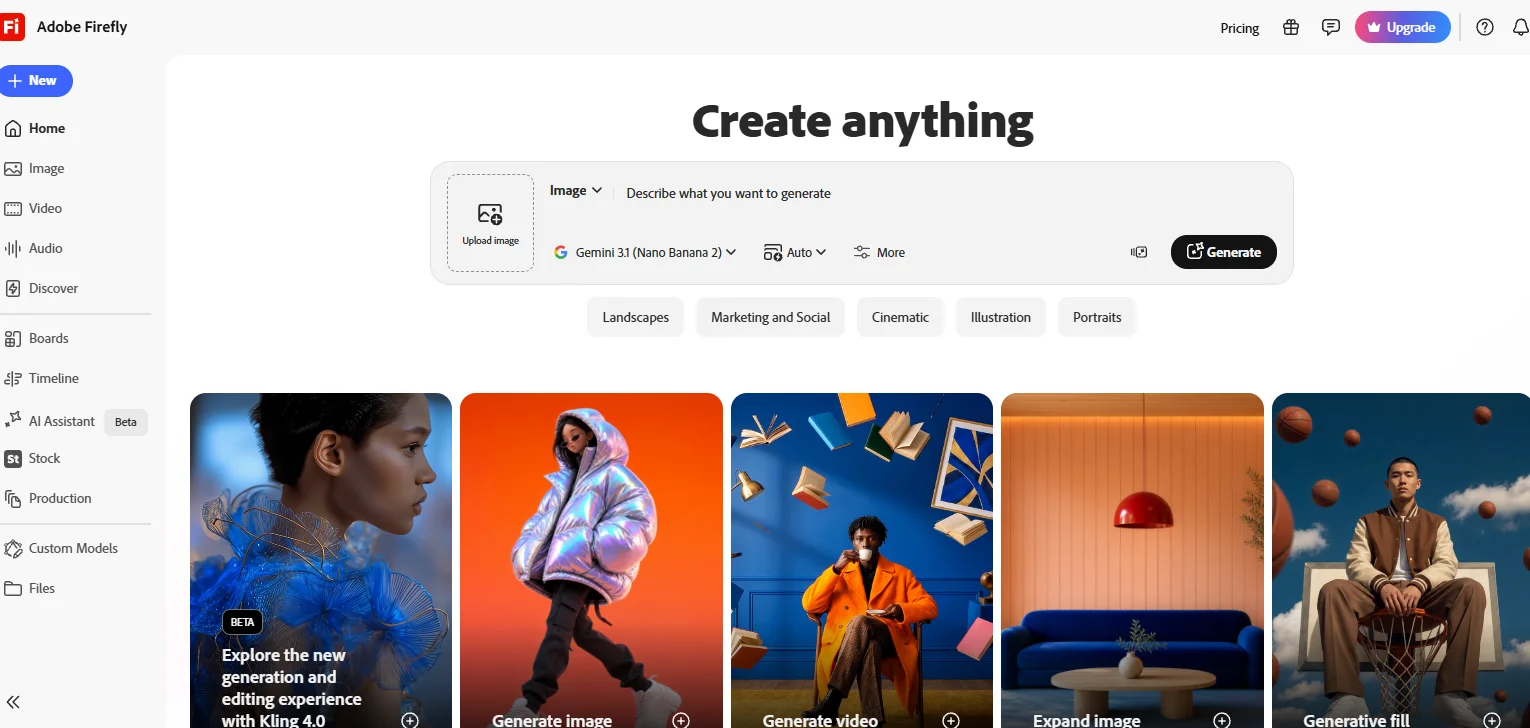The image size is (1530, 728).
Task: Click the New button
Action: (36, 80)
